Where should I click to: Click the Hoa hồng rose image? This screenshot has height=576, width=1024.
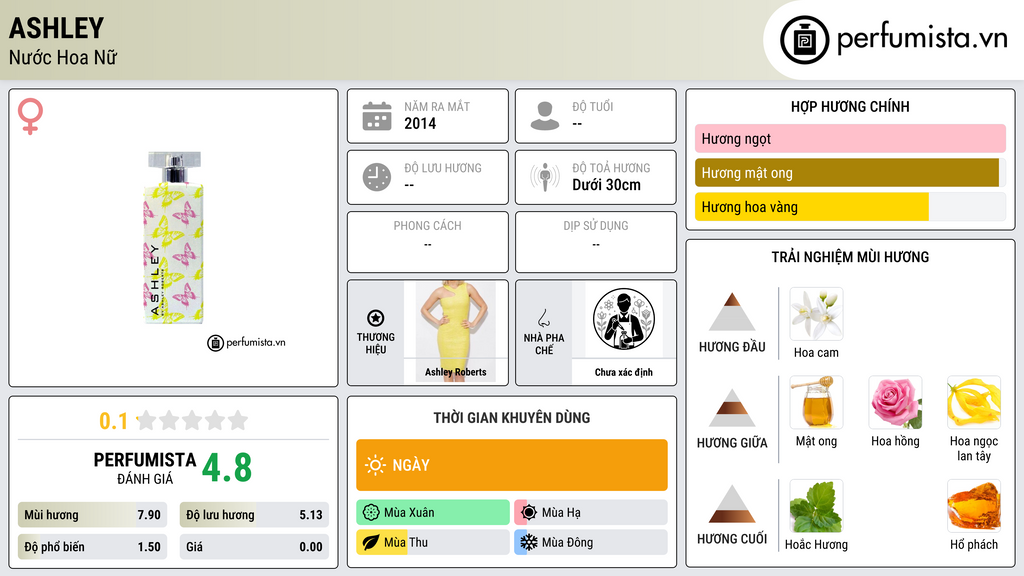tap(895, 402)
